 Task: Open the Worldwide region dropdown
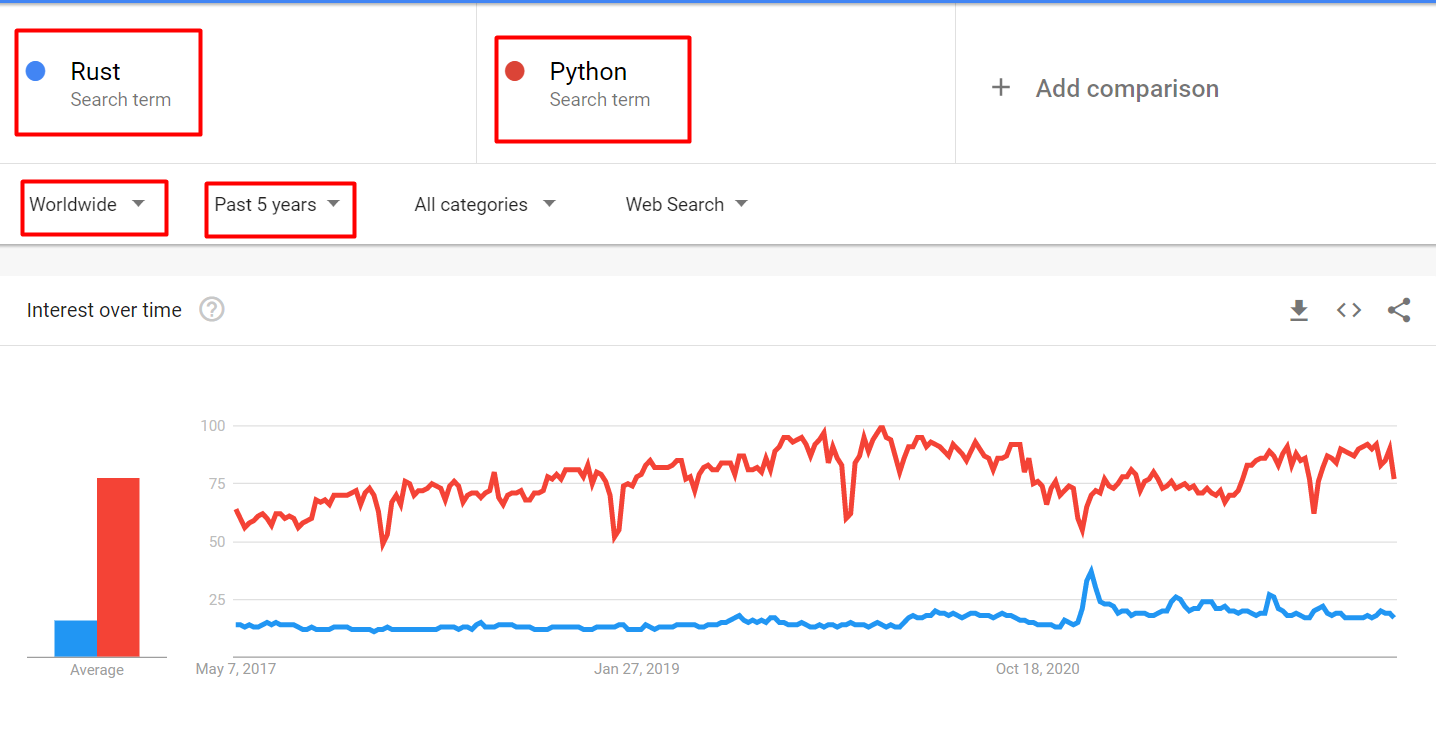87,205
